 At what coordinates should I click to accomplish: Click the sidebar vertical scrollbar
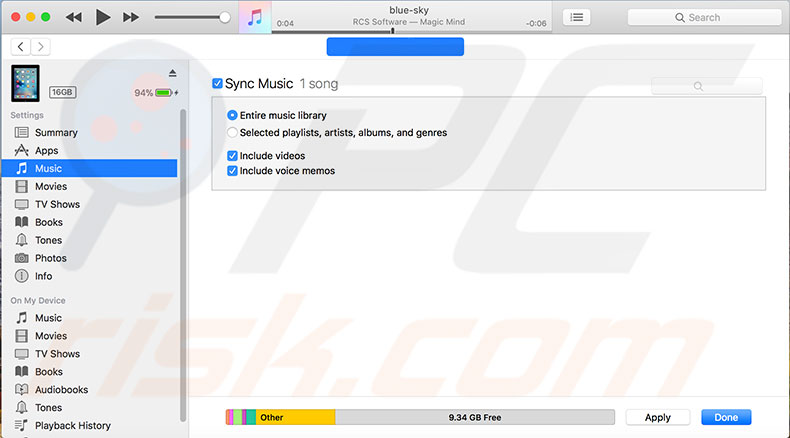pyautogui.click(x=183, y=265)
